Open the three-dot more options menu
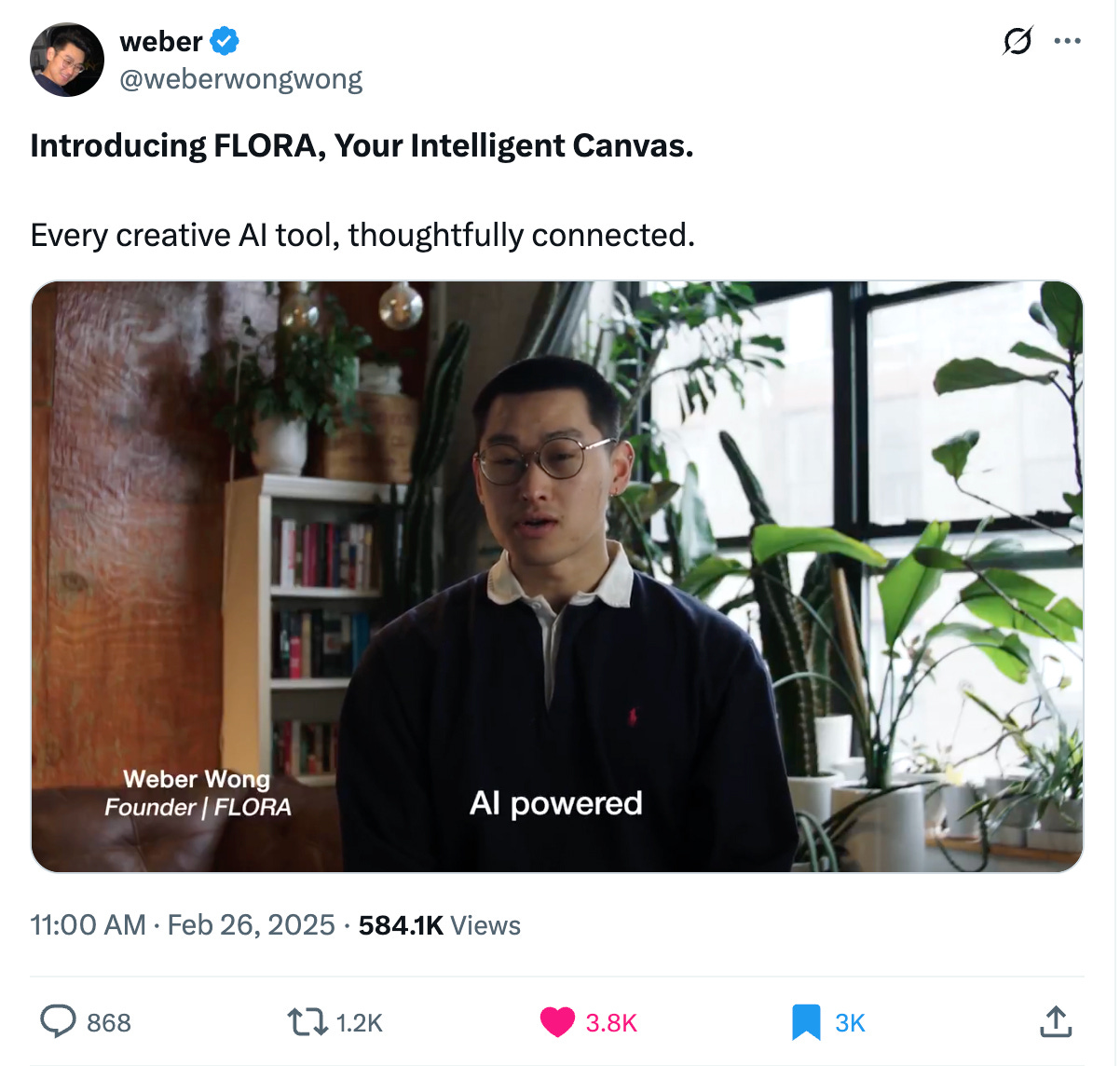This screenshot has width=1120, height=1066. 1067,41
